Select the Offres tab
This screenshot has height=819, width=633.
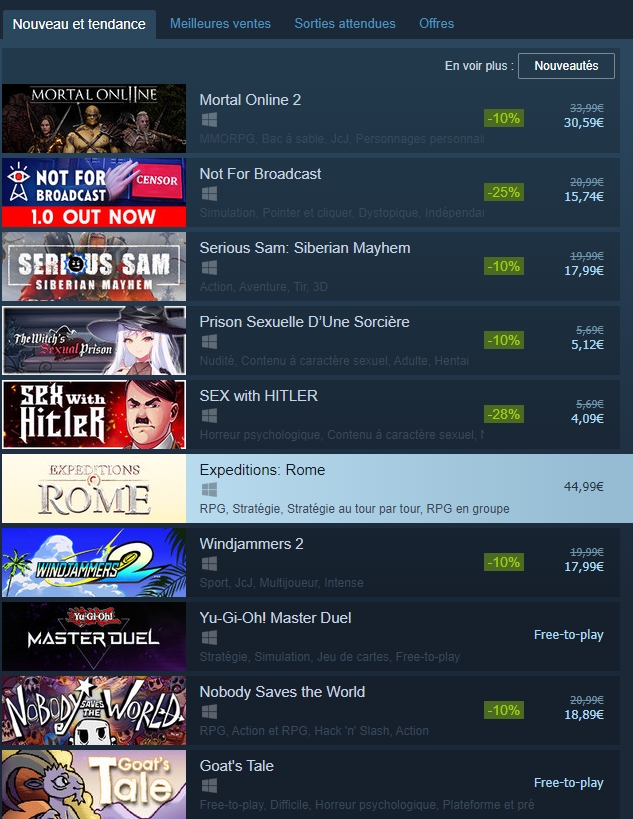[x=437, y=24]
